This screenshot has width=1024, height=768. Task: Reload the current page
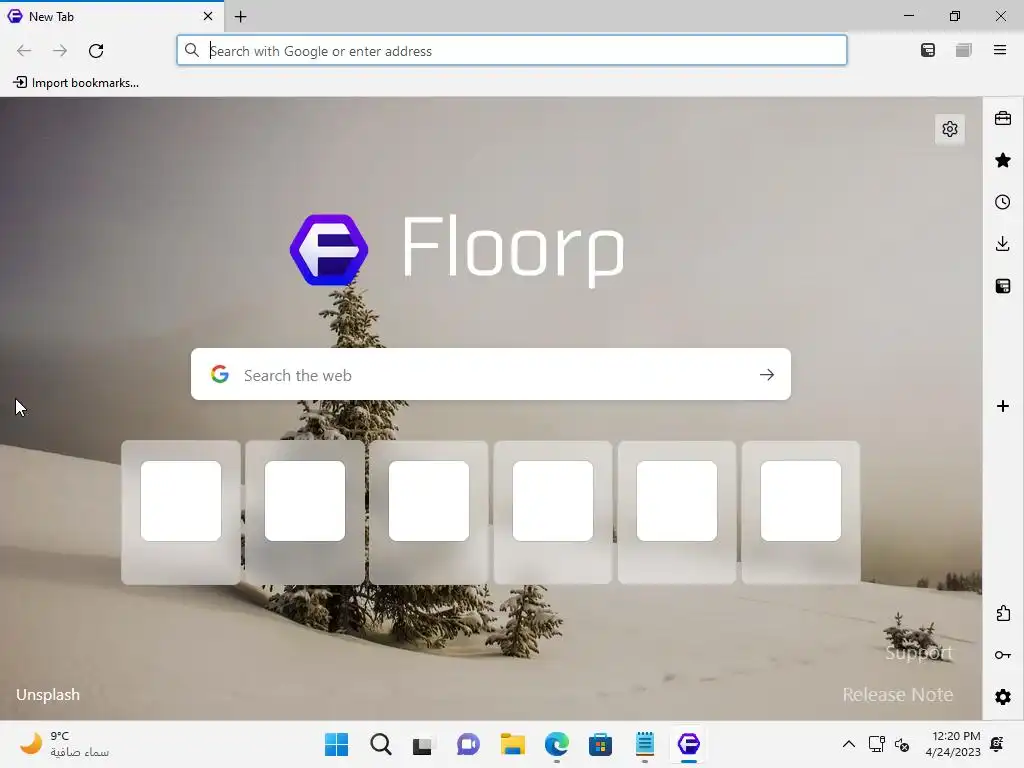pyautogui.click(x=96, y=51)
